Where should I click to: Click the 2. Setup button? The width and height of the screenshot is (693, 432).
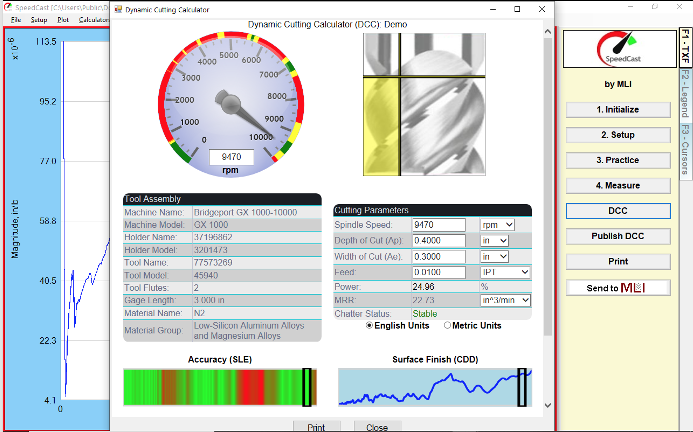pyautogui.click(x=618, y=135)
